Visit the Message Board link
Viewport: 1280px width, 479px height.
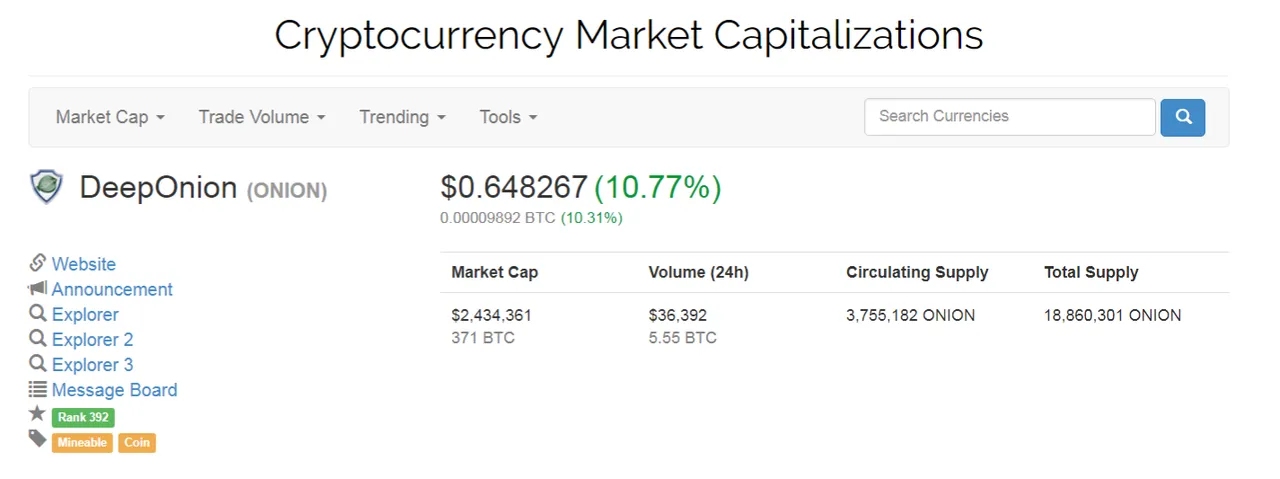(x=114, y=390)
